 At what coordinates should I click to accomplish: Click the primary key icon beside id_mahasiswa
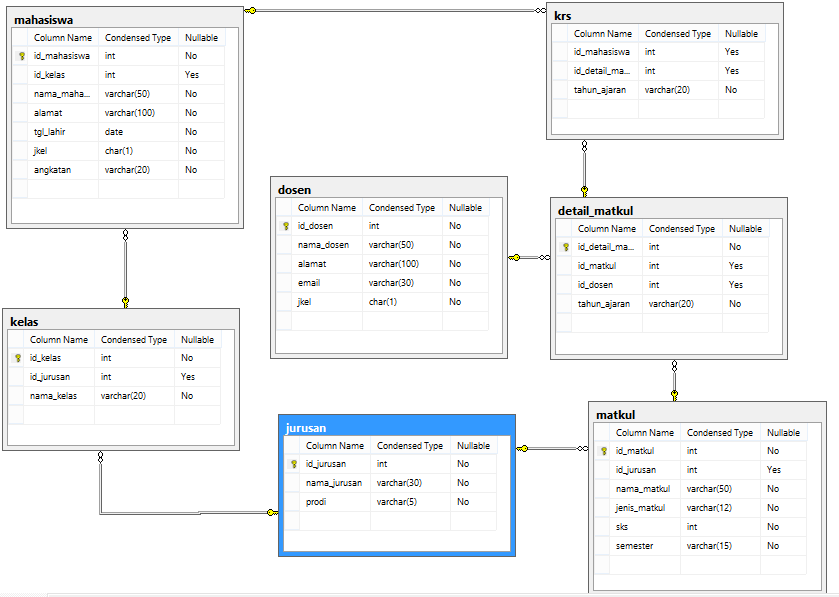tap(22, 56)
